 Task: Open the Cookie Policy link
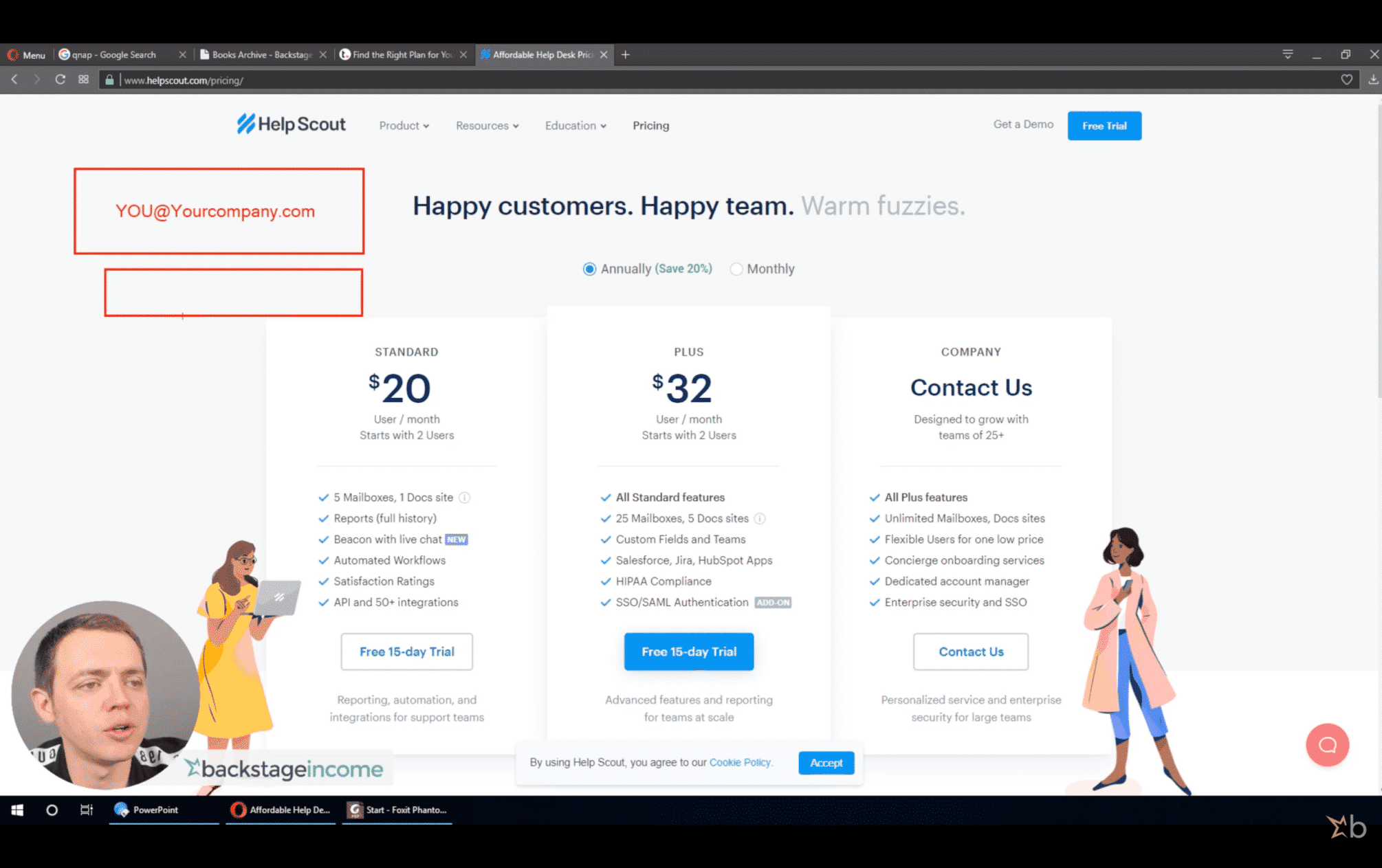(x=741, y=762)
